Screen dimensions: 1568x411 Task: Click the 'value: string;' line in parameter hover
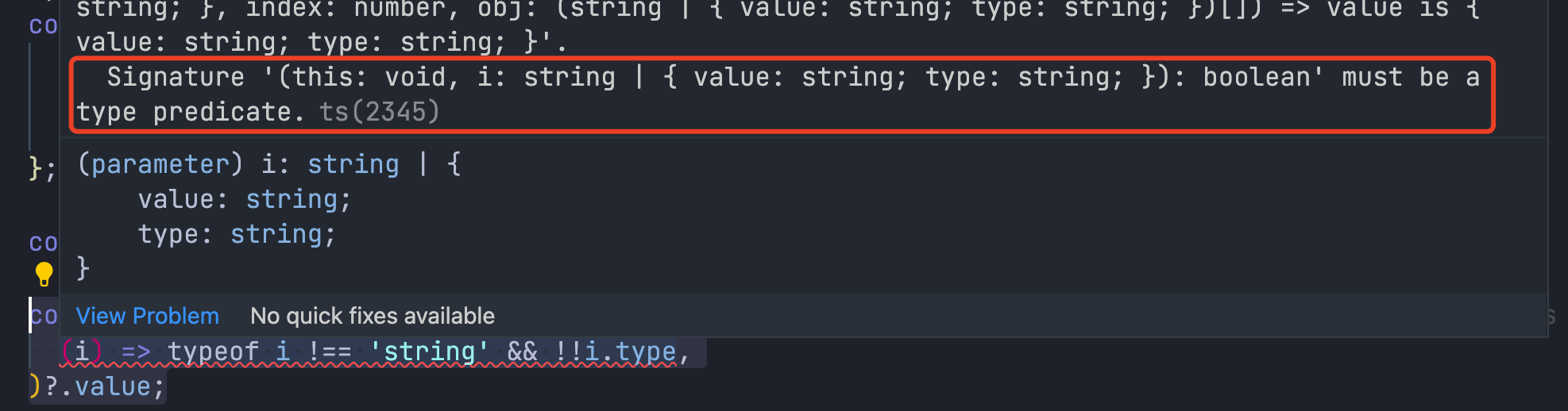245,199
